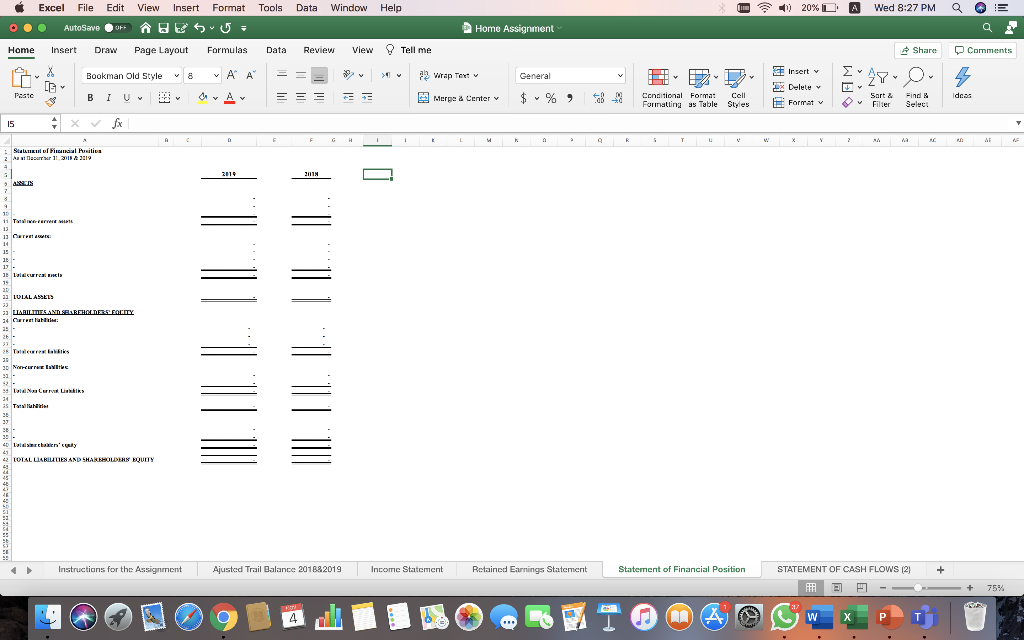Click the Save icon in title bar

(164, 28)
